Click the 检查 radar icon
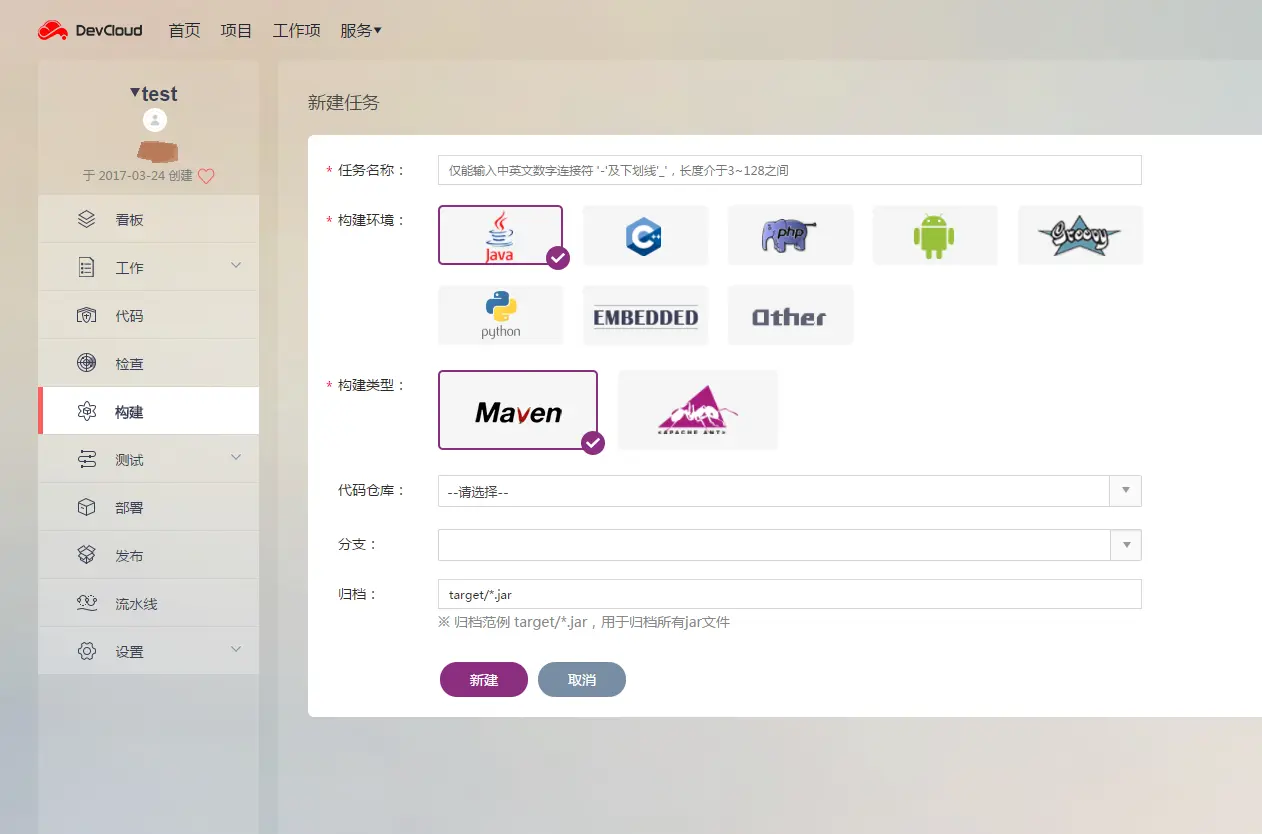 point(87,363)
